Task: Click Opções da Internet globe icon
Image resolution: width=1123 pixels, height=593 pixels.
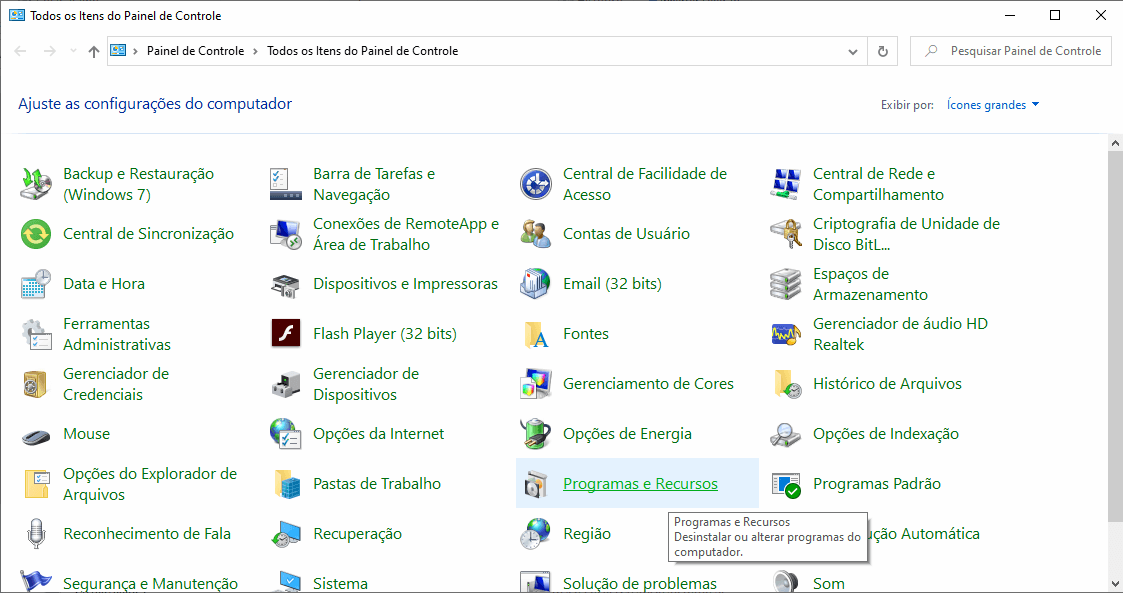Action: (286, 434)
